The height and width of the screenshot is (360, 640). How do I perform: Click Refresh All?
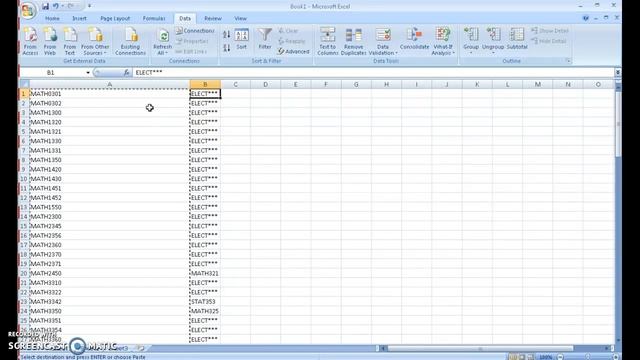coord(162,42)
